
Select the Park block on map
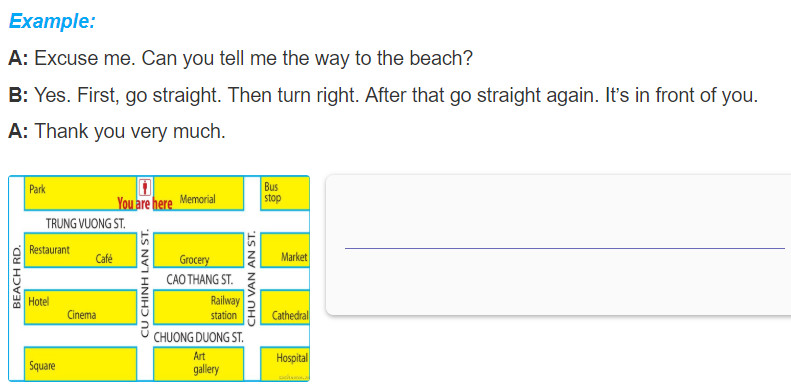point(80,193)
